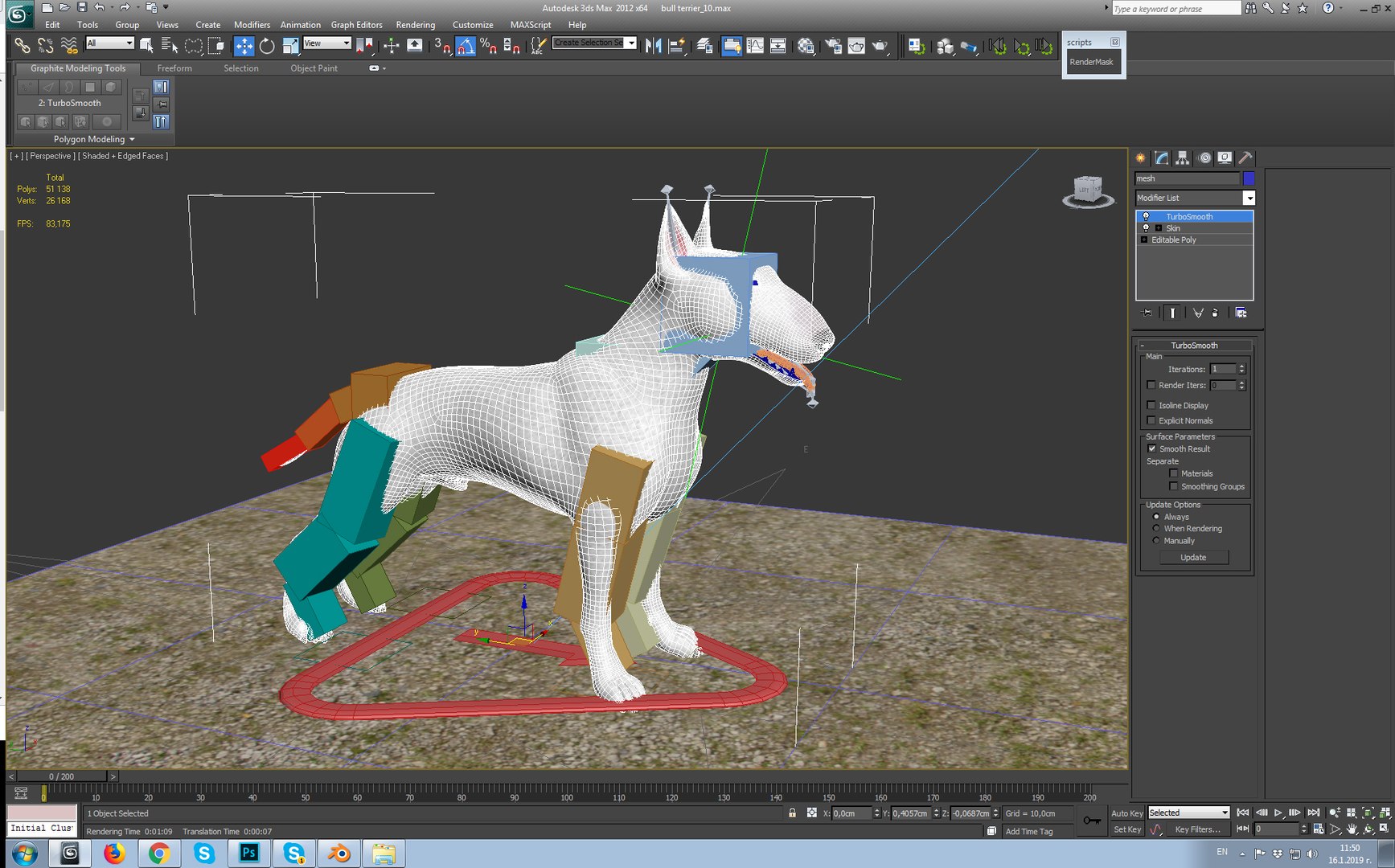Enable the Separate by Materials checkbox
The width and height of the screenshot is (1395, 868).
point(1173,473)
